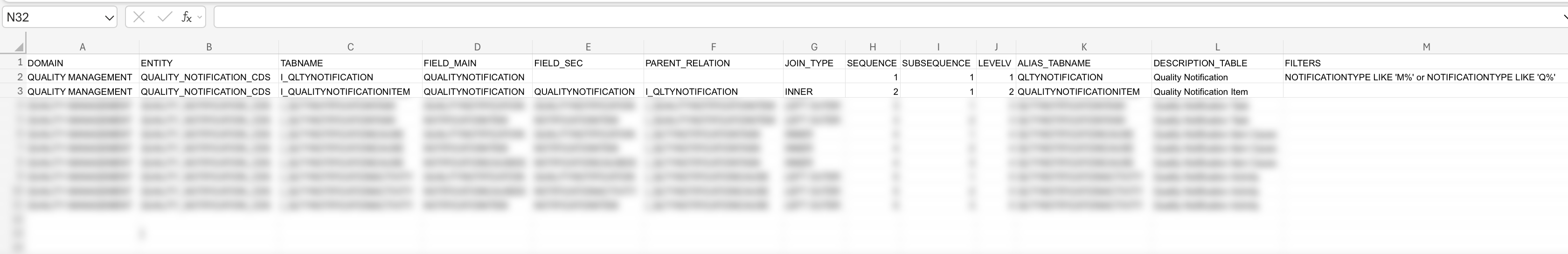Click the Select All corner triangle
Screen dimensions: 1568x254
coord(19,47)
